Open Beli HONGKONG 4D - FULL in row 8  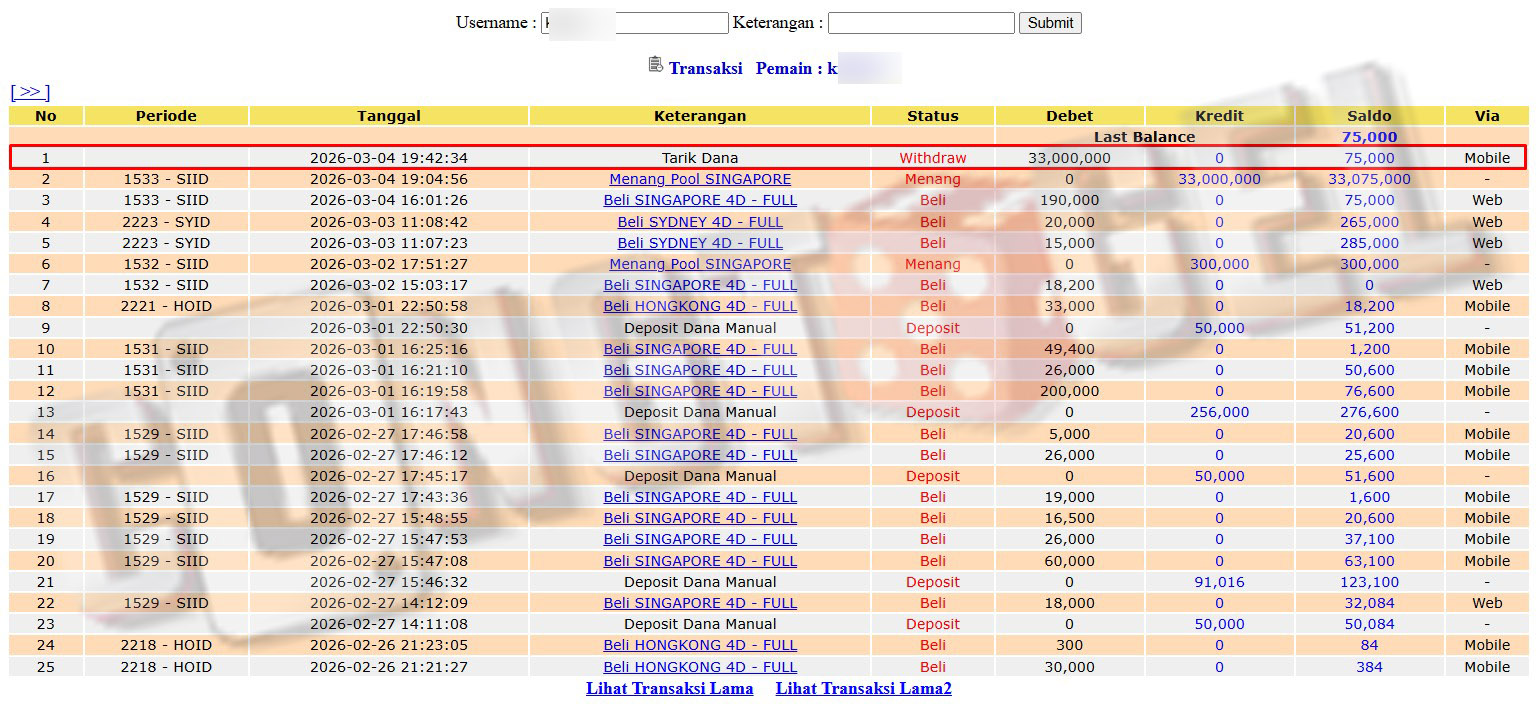pos(700,306)
